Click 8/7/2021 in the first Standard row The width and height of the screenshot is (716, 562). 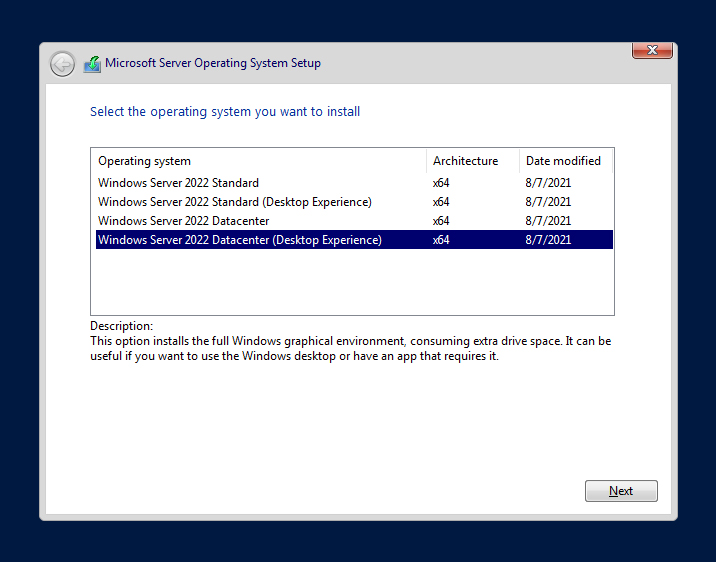[548, 183]
